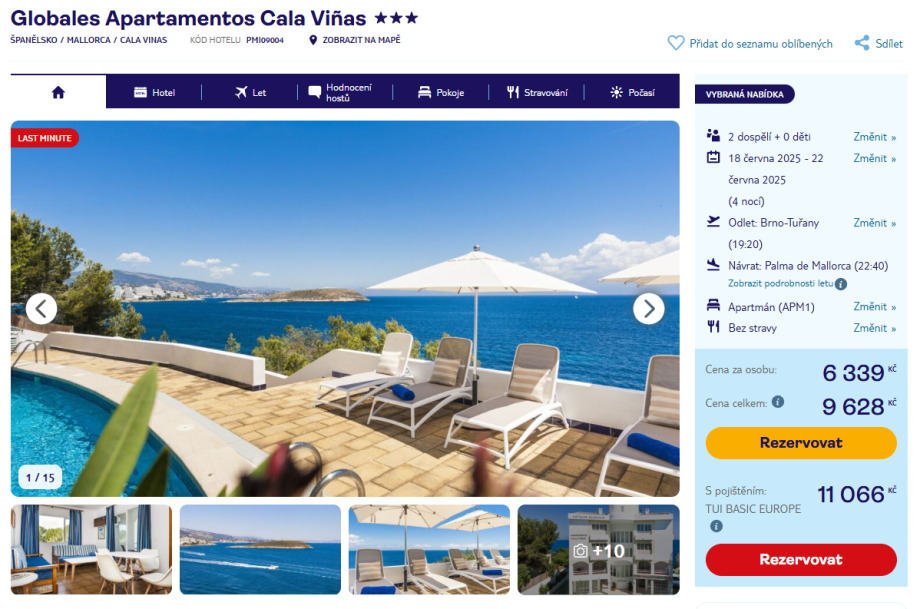920x609 pixels.
Task: Click the red Rezervovat button with insurance
Action: 801,559
